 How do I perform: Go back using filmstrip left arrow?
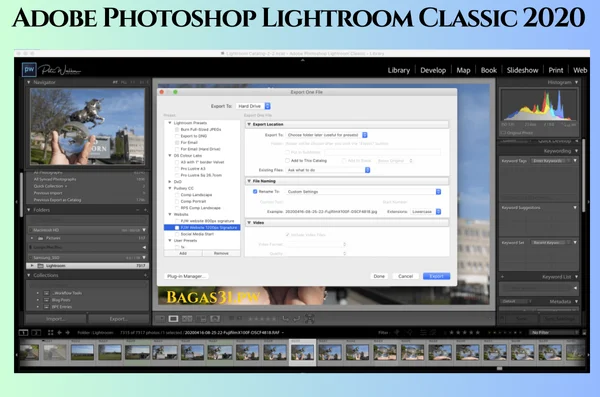tap(59, 333)
